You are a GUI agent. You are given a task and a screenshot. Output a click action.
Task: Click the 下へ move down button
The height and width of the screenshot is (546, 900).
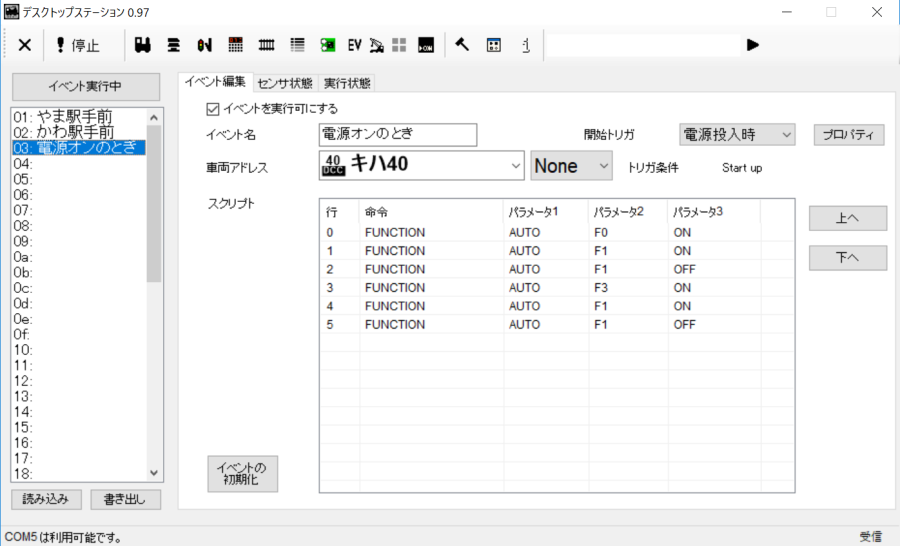click(x=848, y=258)
